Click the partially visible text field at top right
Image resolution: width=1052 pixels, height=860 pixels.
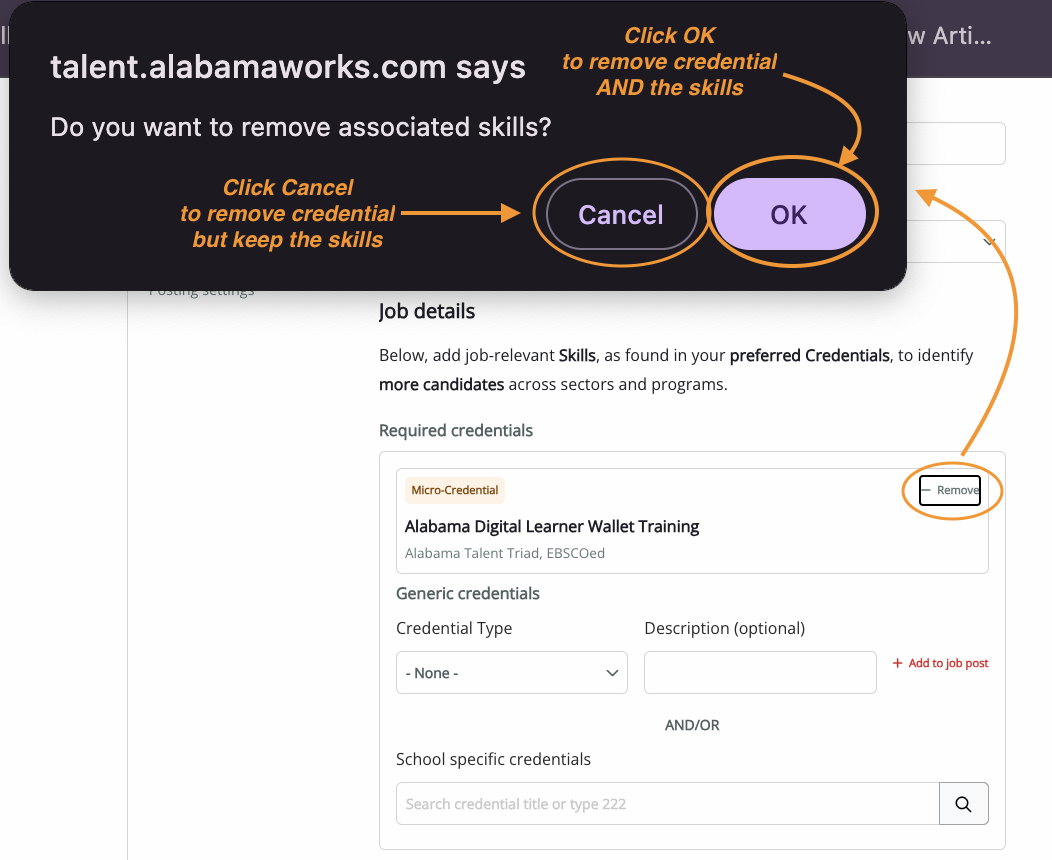[x=956, y=143]
